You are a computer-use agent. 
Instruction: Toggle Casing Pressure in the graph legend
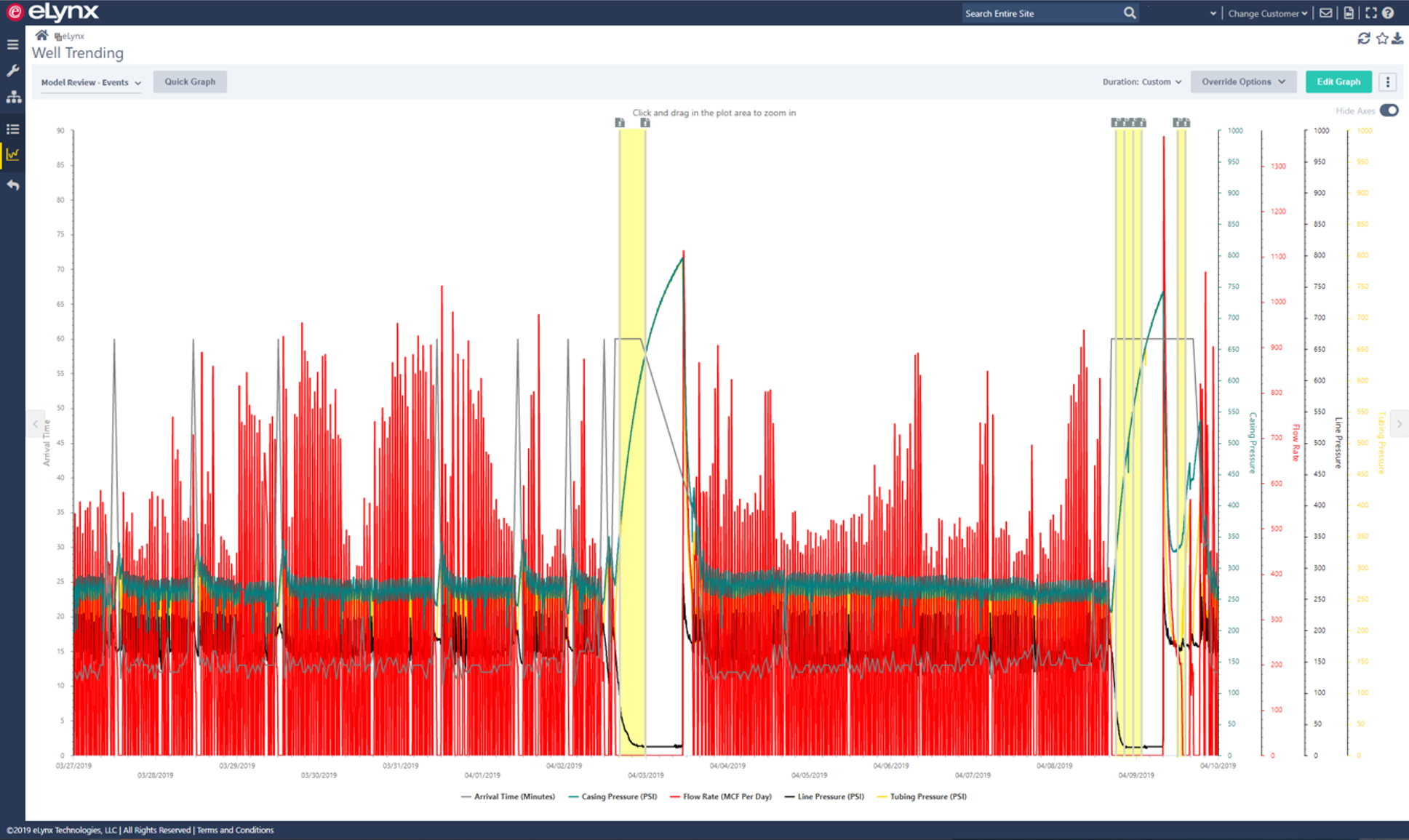pos(612,796)
